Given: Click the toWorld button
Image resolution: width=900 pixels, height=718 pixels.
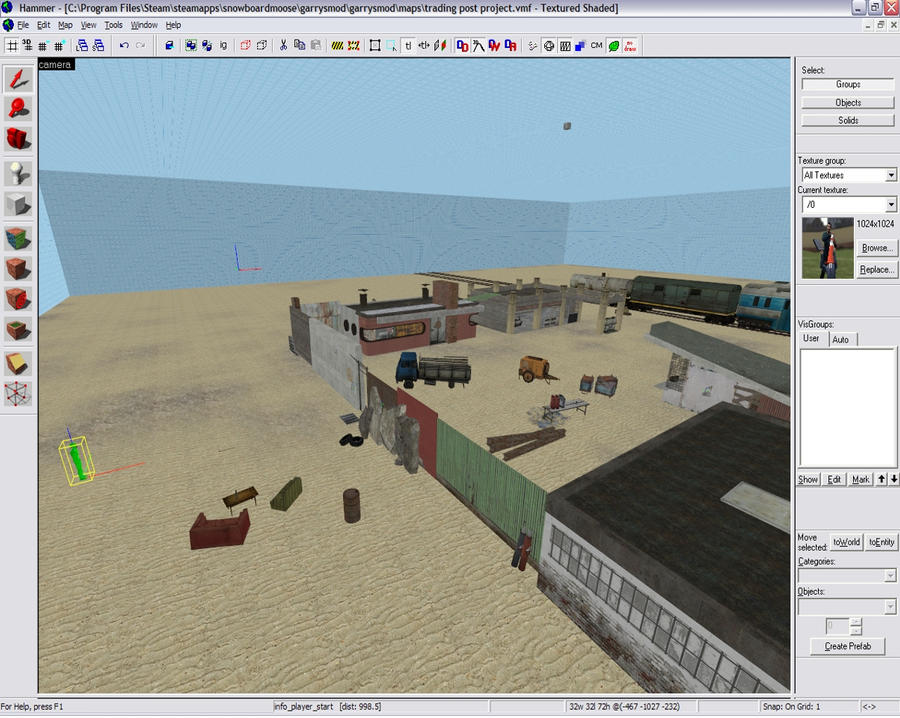Looking at the screenshot, I should 847,542.
